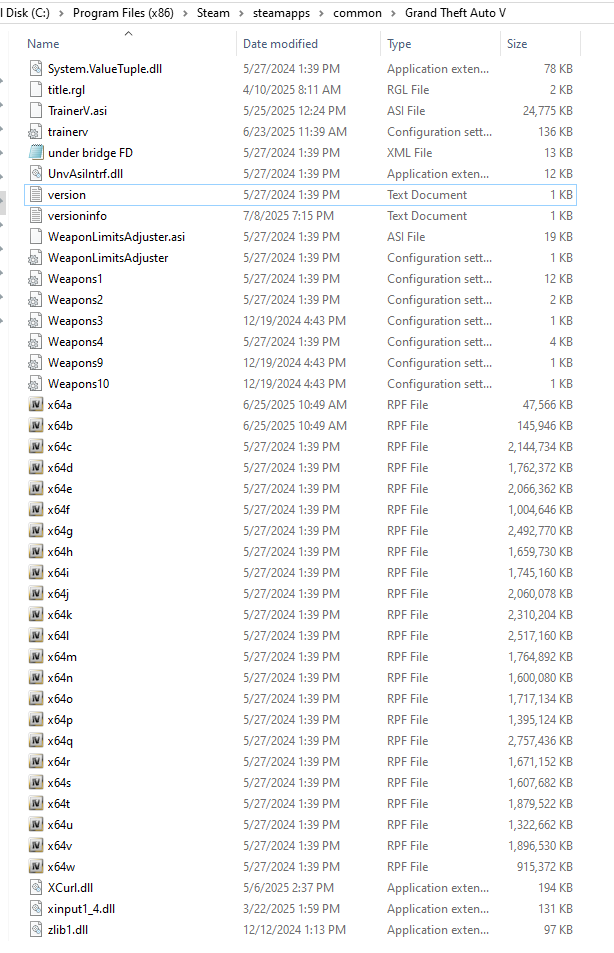This screenshot has height=953, width=614.
Task: Click Grand Theft Auto V breadcrumb segment
Action: click(455, 13)
